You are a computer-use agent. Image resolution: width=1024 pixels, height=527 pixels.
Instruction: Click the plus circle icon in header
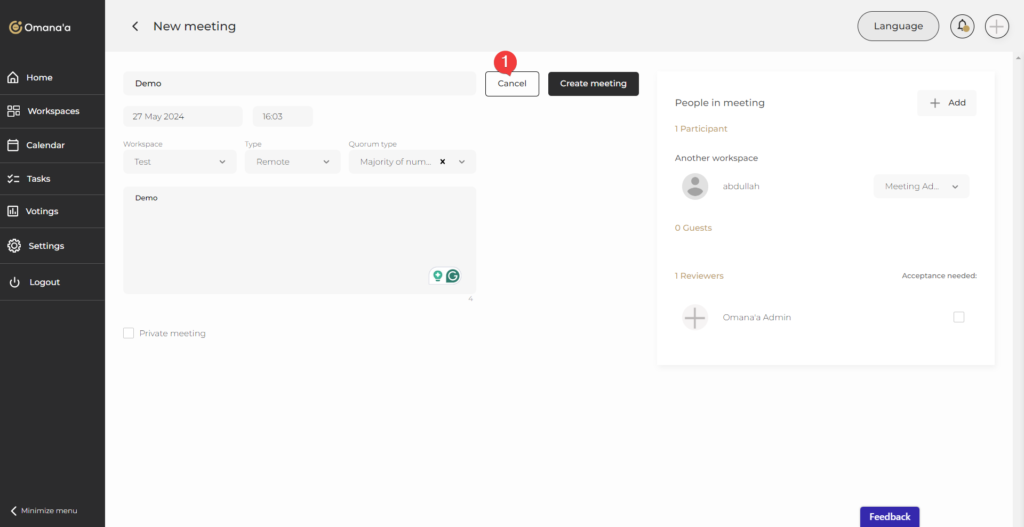pyautogui.click(x=997, y=26)
